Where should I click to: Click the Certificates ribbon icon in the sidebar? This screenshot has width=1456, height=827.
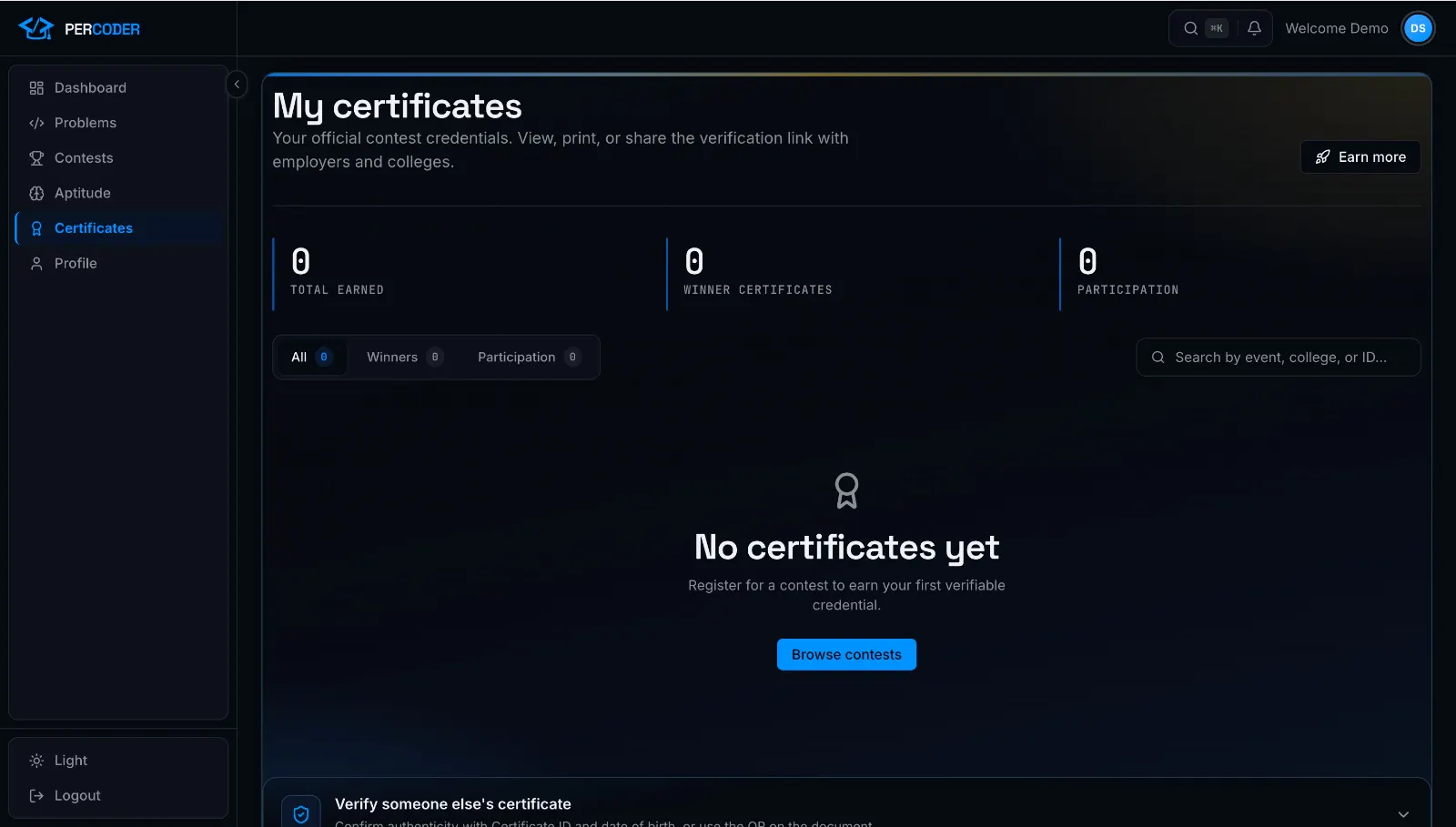36,228
